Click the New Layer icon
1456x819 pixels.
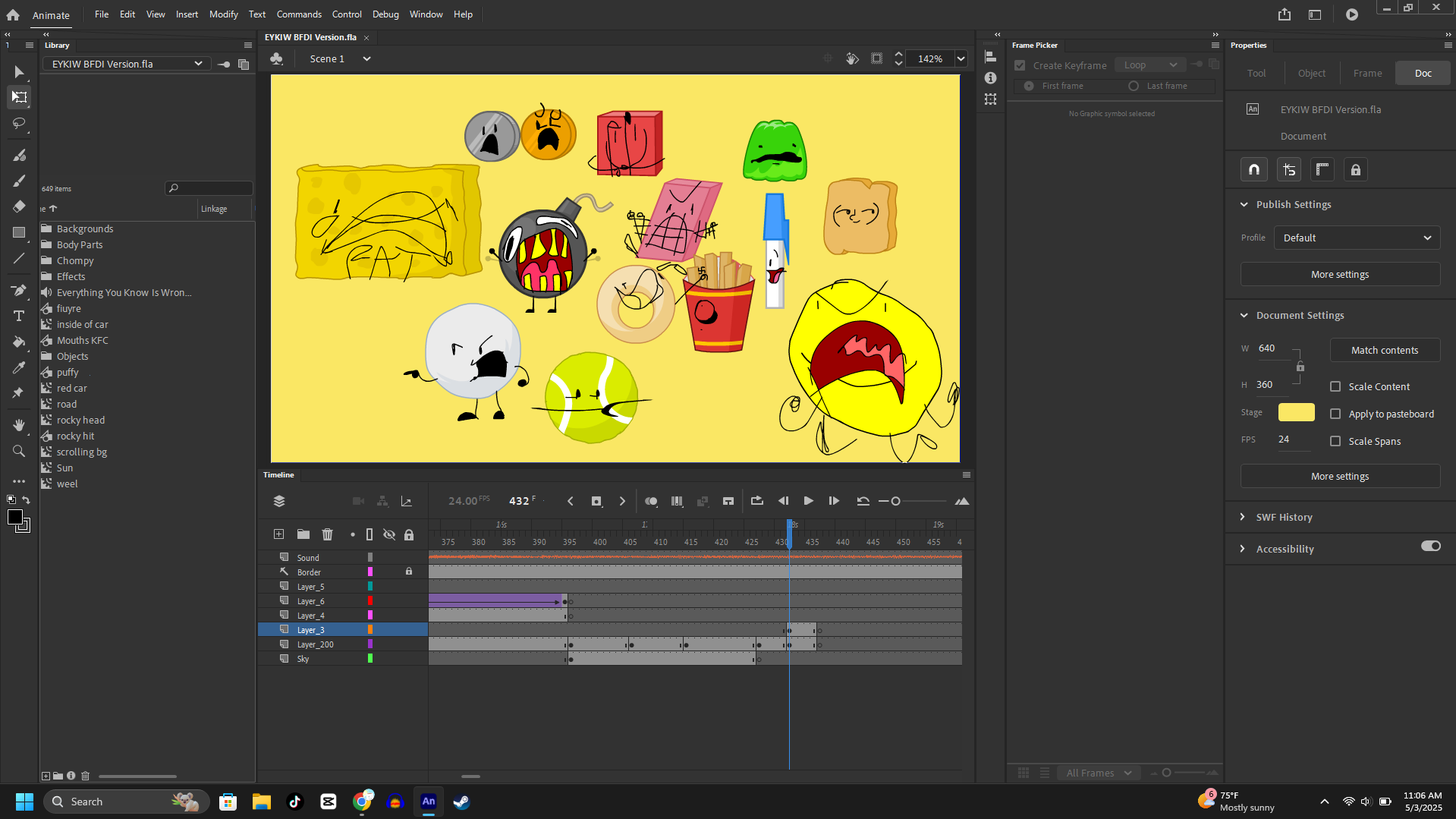pyautogui.click(x=278, y=534)
